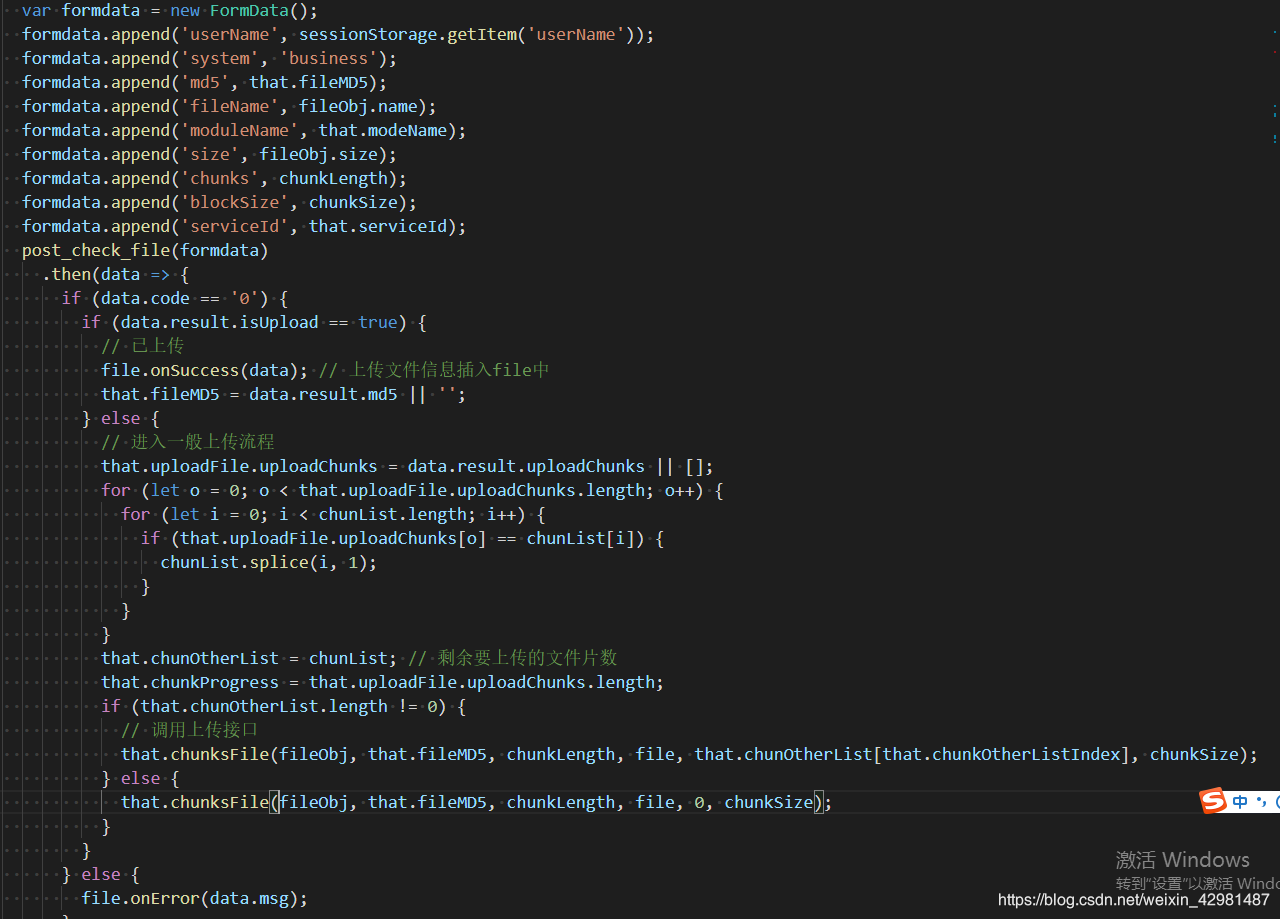Click the 'for (let i = 0' loop line
The image size is (1280, 919).
click(333, 515)
